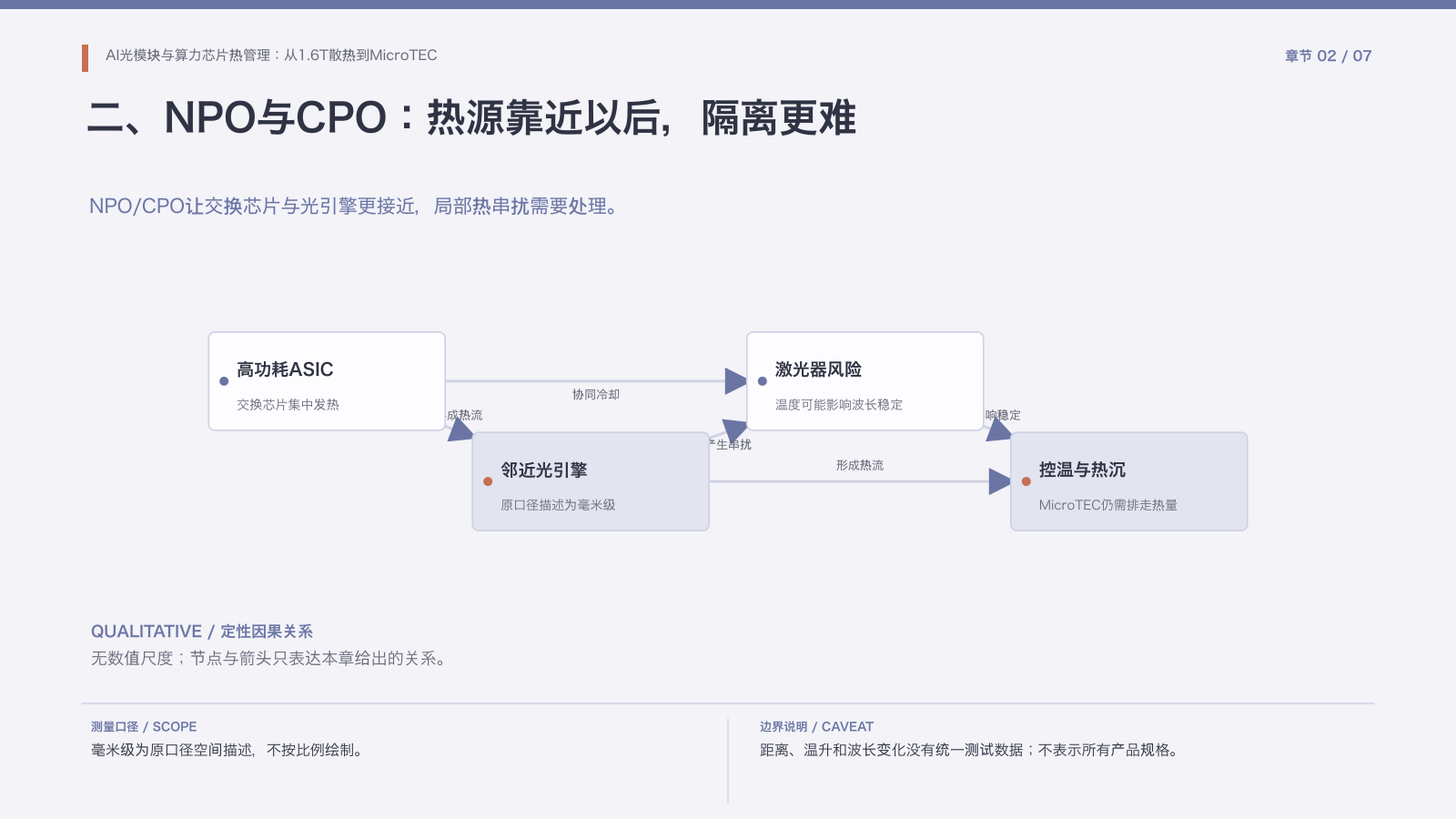Click the "QUALITATIVE / 定性因果关系" heading

[x=202, y=632]
